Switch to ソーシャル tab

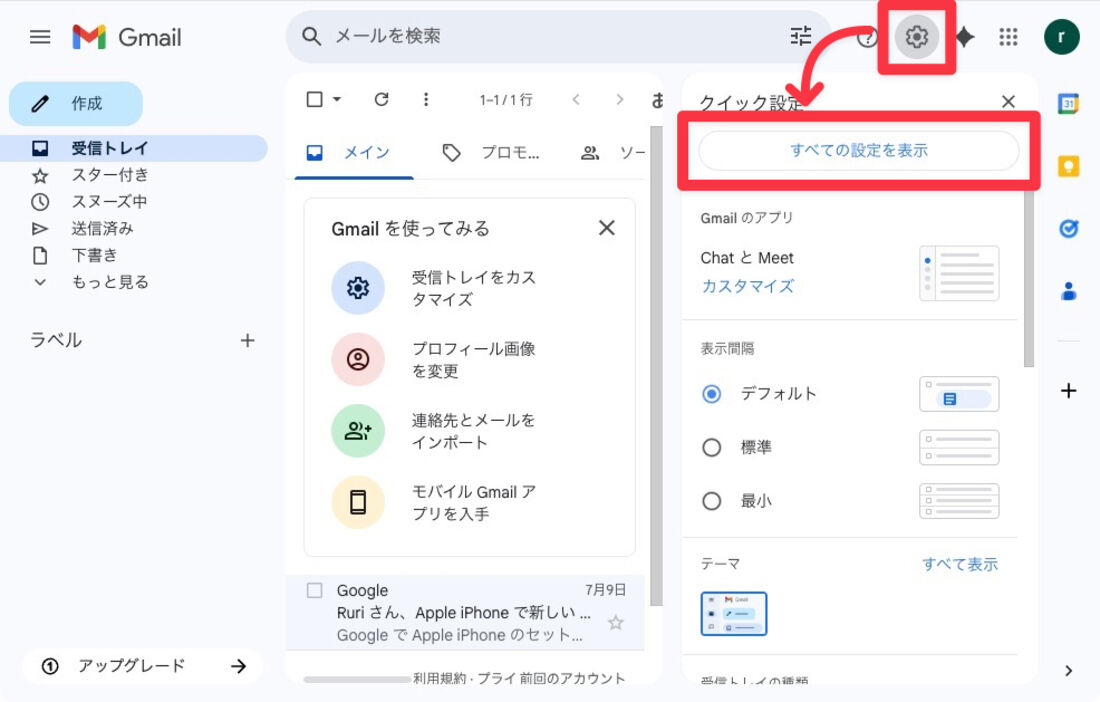tap(612, 153)
